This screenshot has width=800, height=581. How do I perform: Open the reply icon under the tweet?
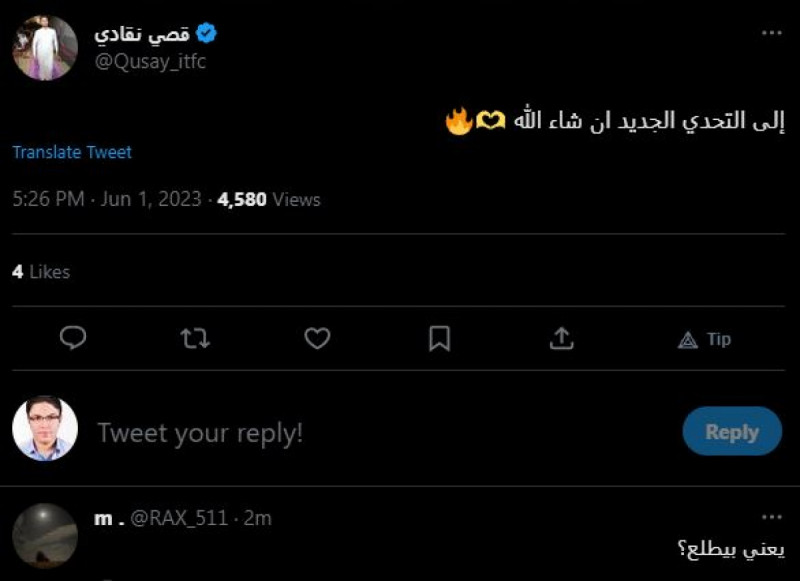[71, 338]
